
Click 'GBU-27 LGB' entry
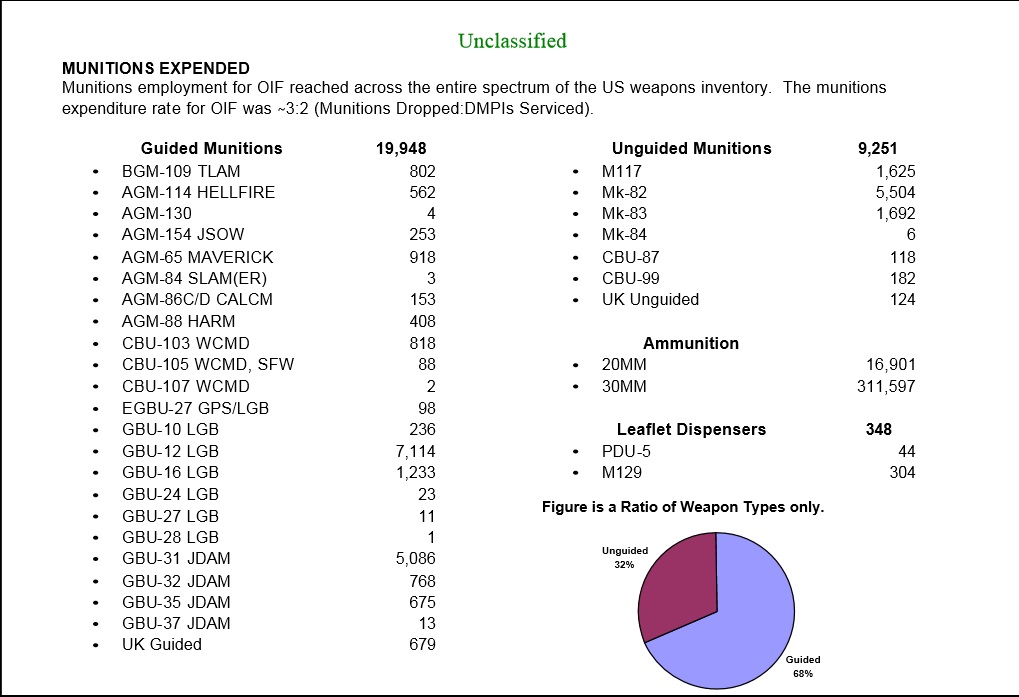tap(170, 516)
